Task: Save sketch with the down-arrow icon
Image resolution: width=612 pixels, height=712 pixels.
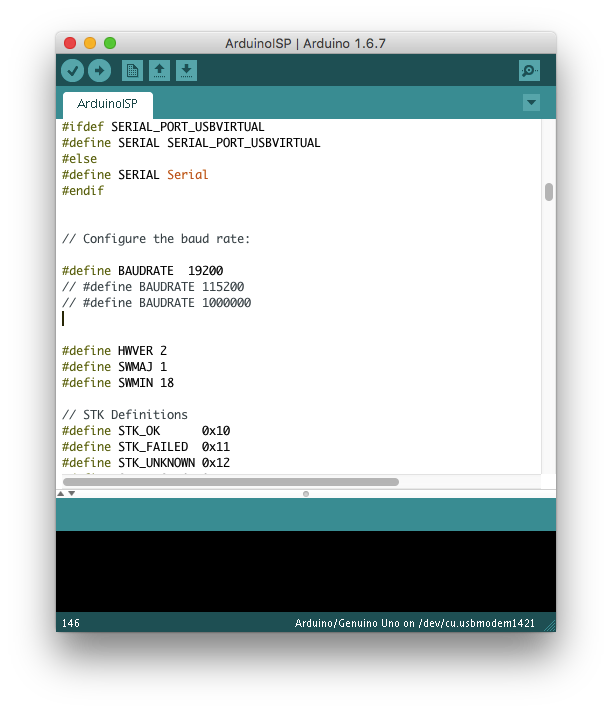Action: [x=186, y=71]
